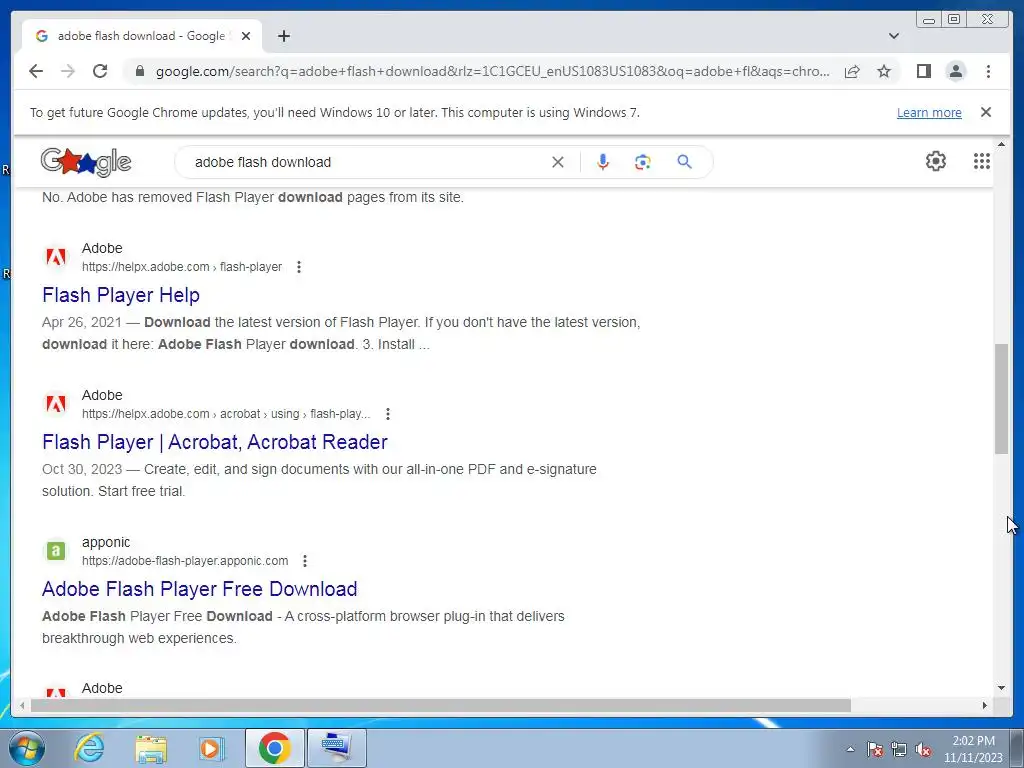This screenshot has height=768, width=1024.
Task: Click the scroll-up arrow of the page
Action: pos(1001,144)
